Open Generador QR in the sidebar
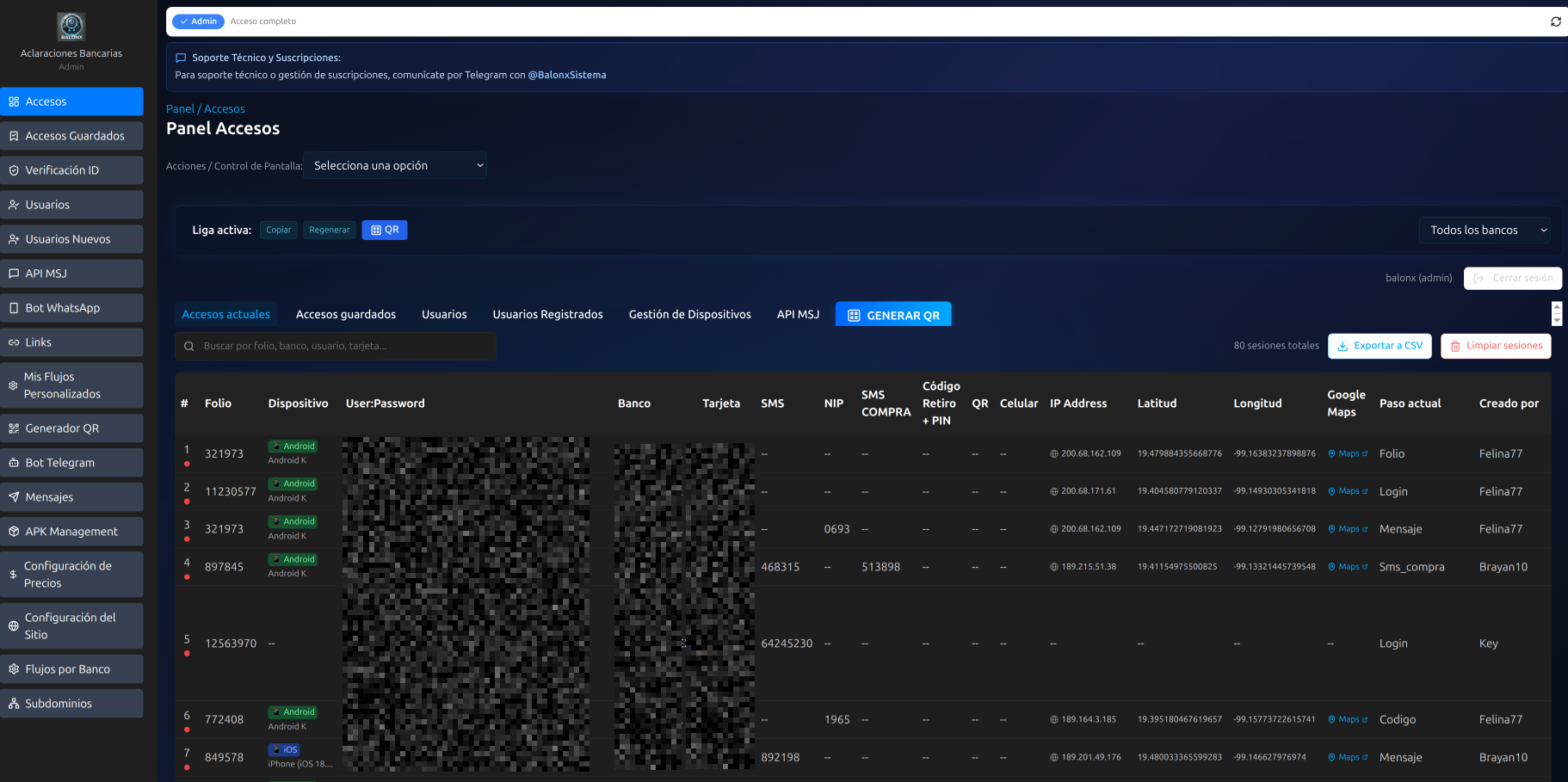The image size is (1568, 782). click(x=71, y=428)
